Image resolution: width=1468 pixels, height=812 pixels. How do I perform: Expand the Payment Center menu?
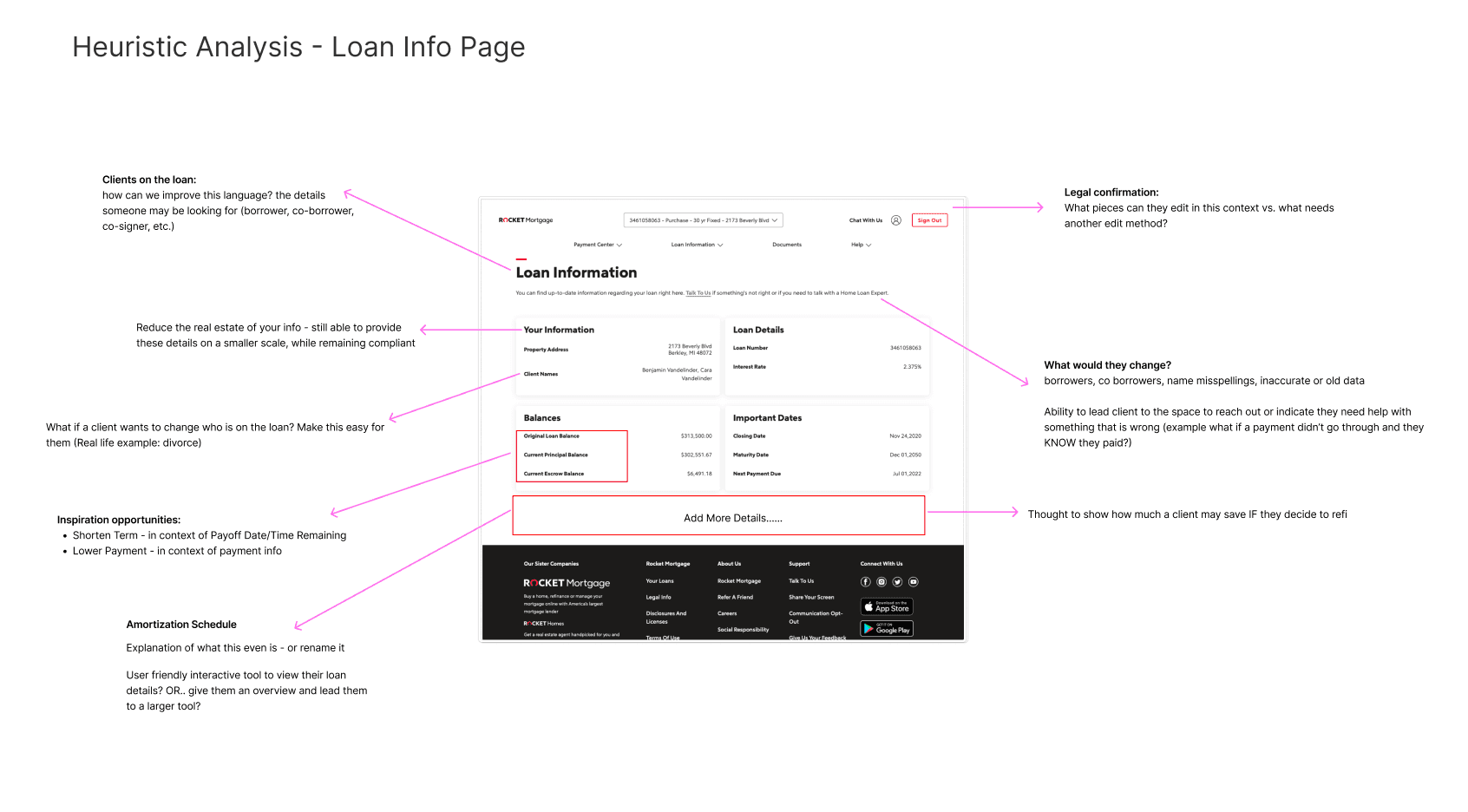[598, 245]
